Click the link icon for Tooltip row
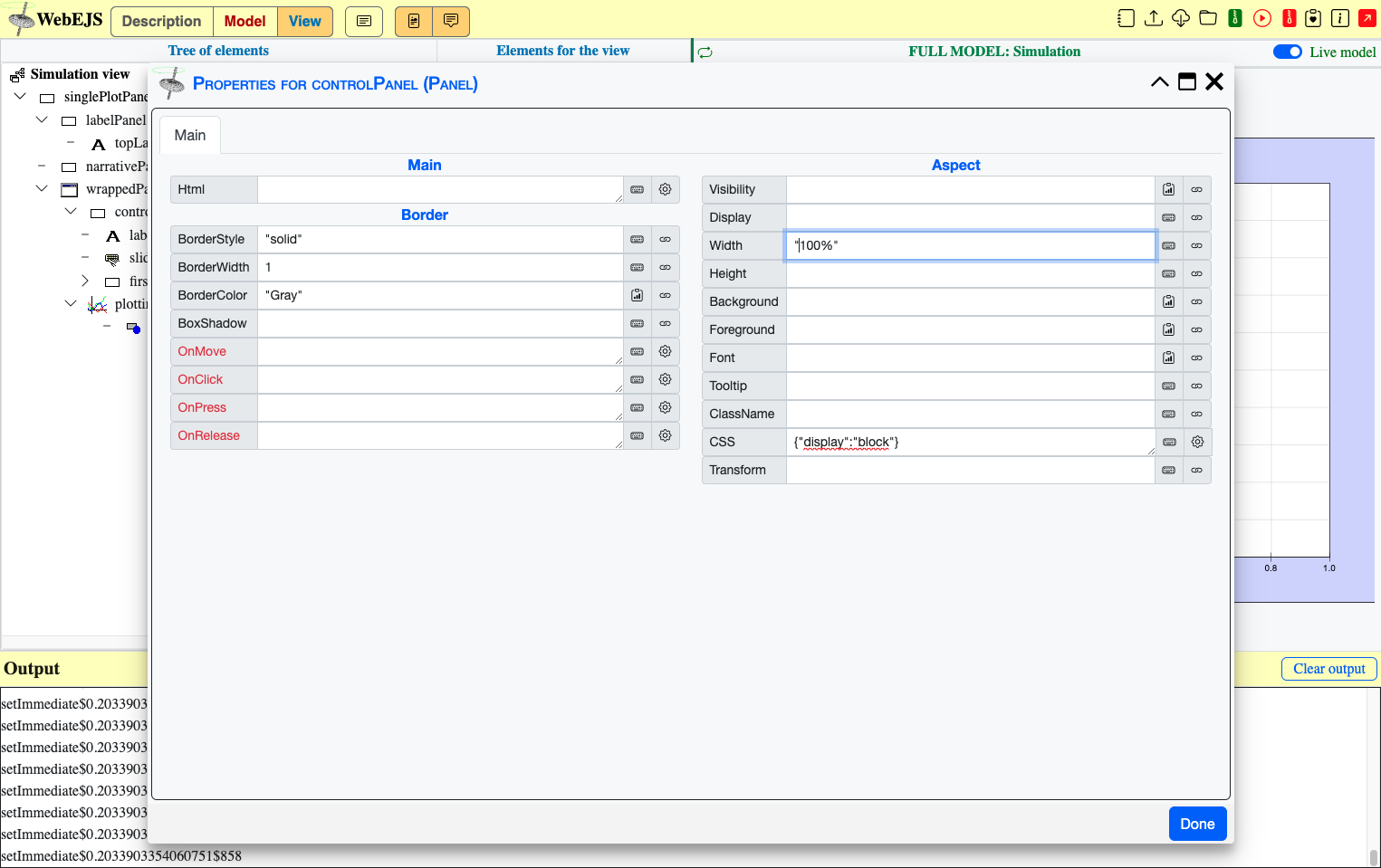The width and height of the screenshot is (1381, 868). [1197, 386]
